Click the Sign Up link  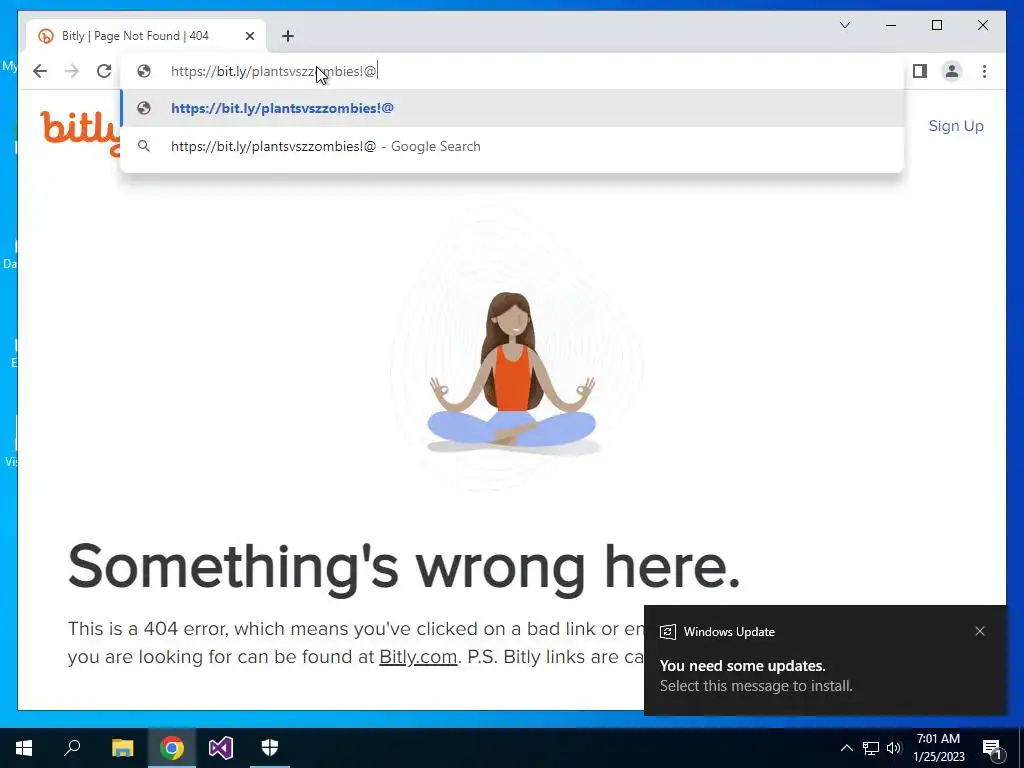pyautogui.click(x=956, y=126)
